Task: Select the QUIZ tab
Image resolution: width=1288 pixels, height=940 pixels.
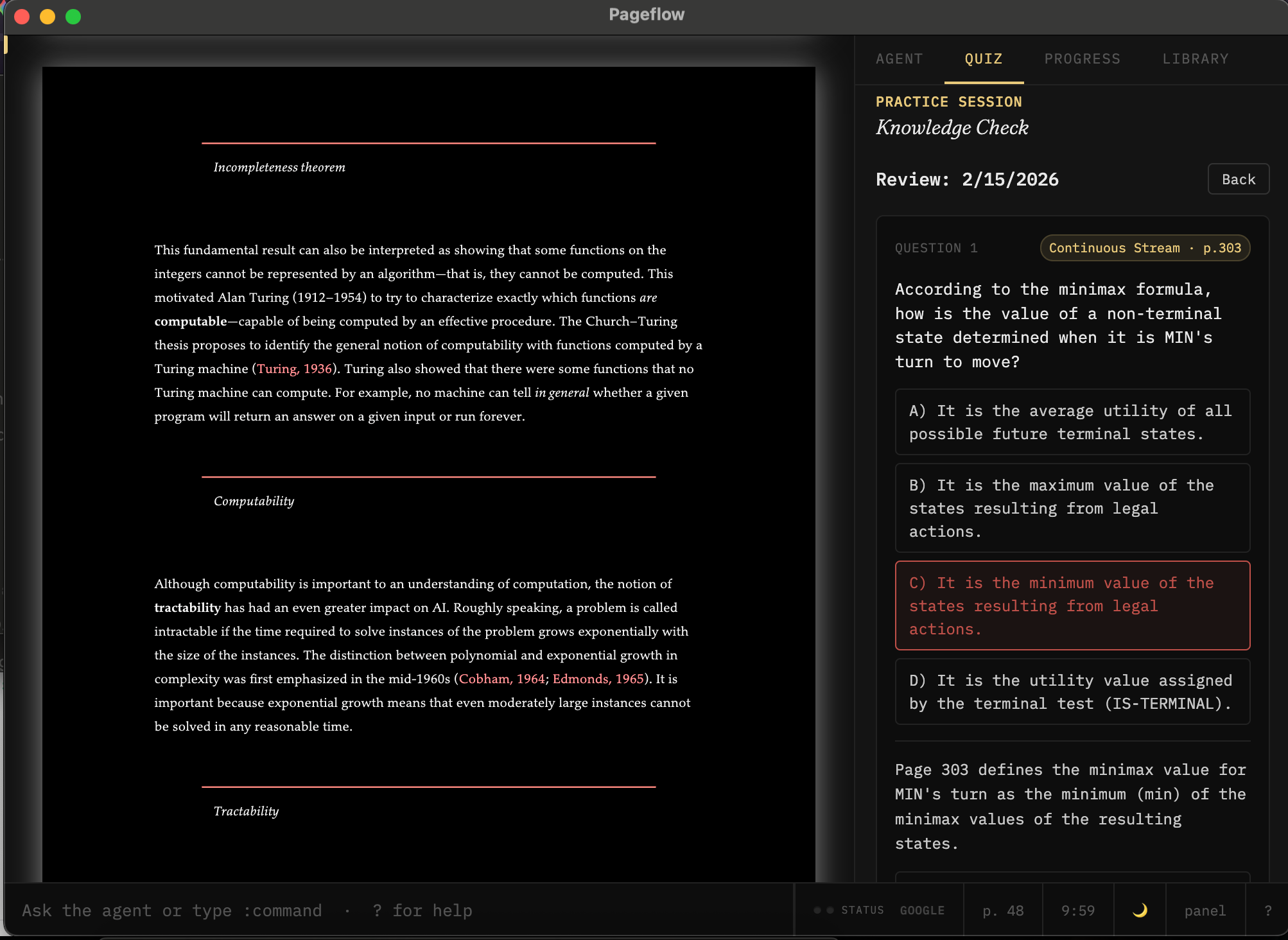Action: click(982, 58)
